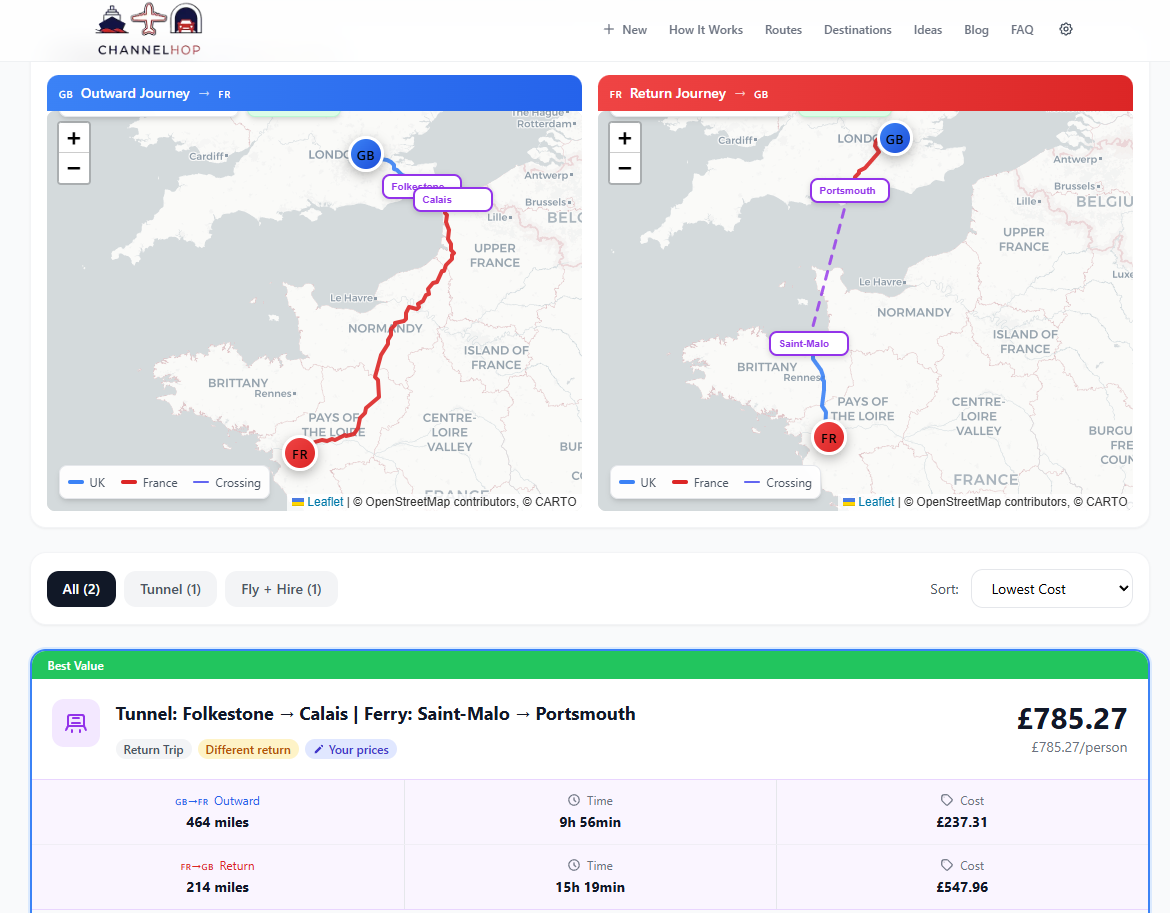Zoom in on the Return Journey map

[x=624, y=137]
